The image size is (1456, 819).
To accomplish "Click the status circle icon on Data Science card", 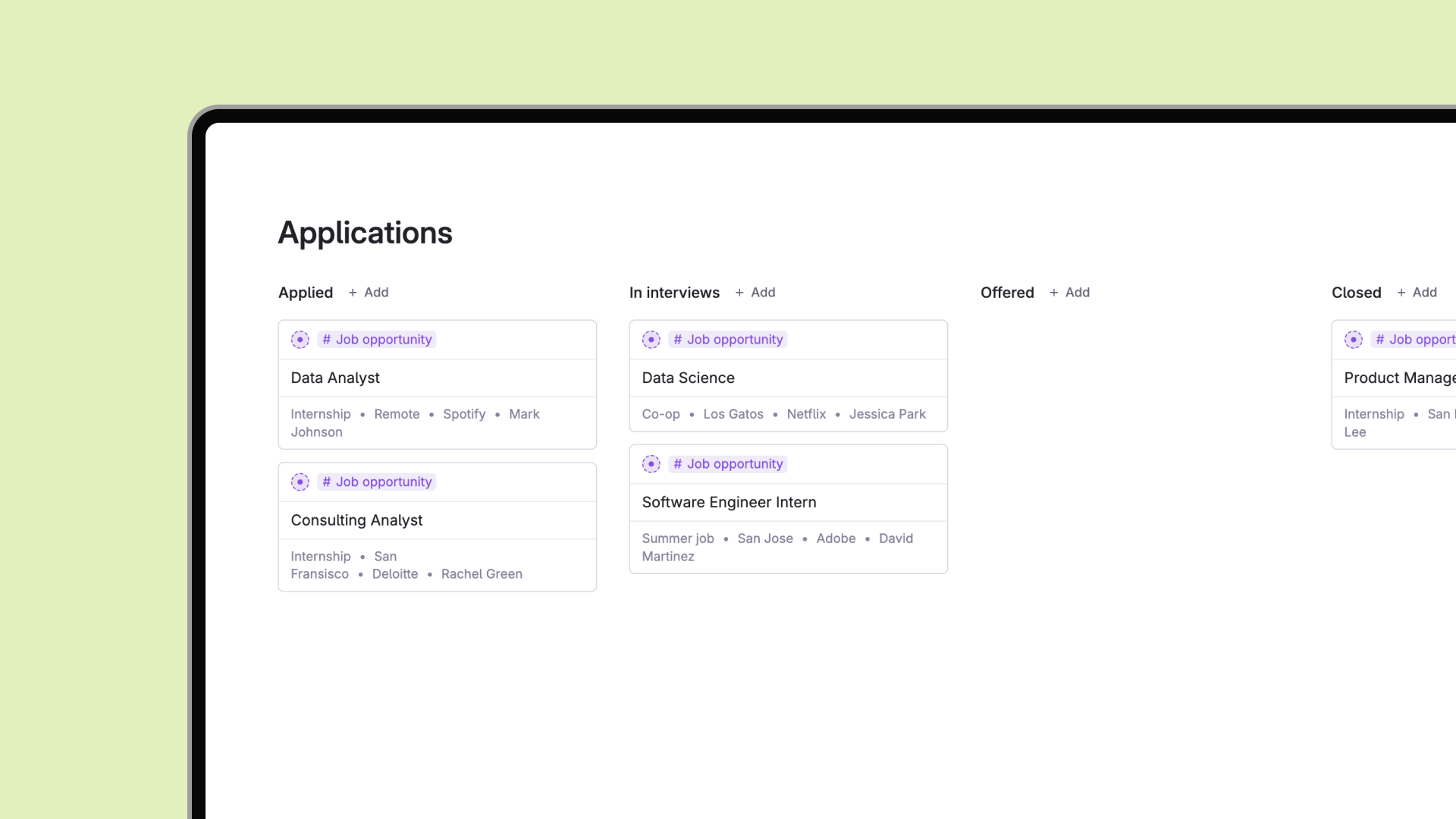I will click(651, 340).
